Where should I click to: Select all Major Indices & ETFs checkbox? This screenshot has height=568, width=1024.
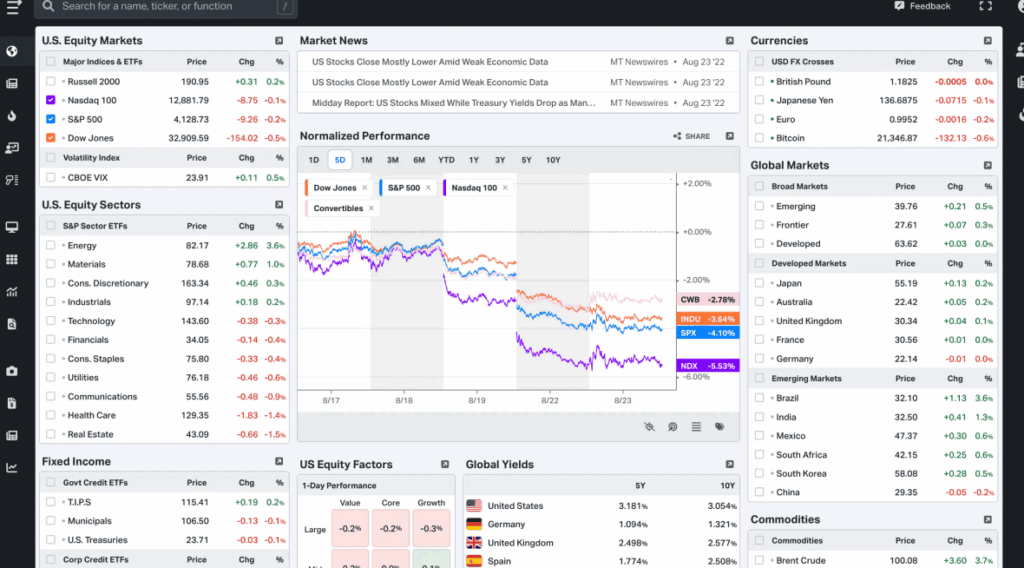point(50,61)
